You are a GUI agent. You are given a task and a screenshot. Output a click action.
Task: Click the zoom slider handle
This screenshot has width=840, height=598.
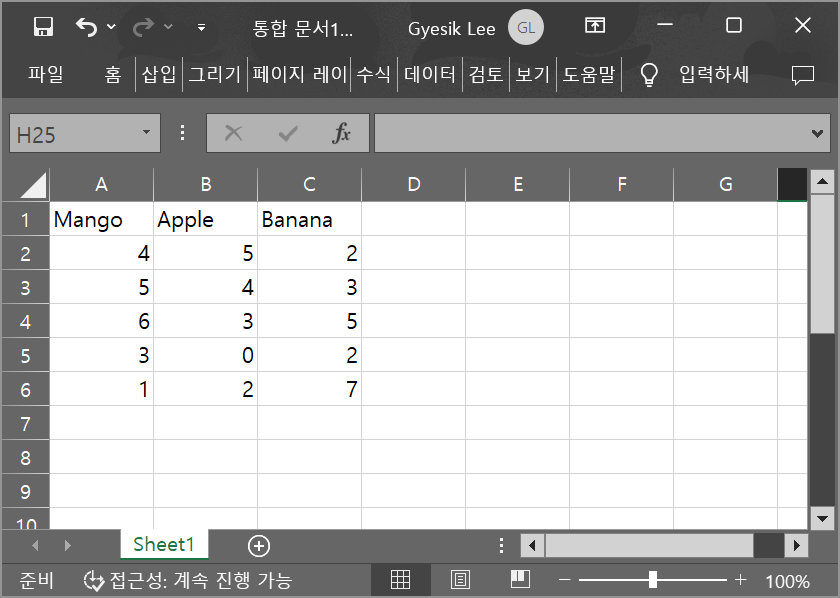click(652, 580)
